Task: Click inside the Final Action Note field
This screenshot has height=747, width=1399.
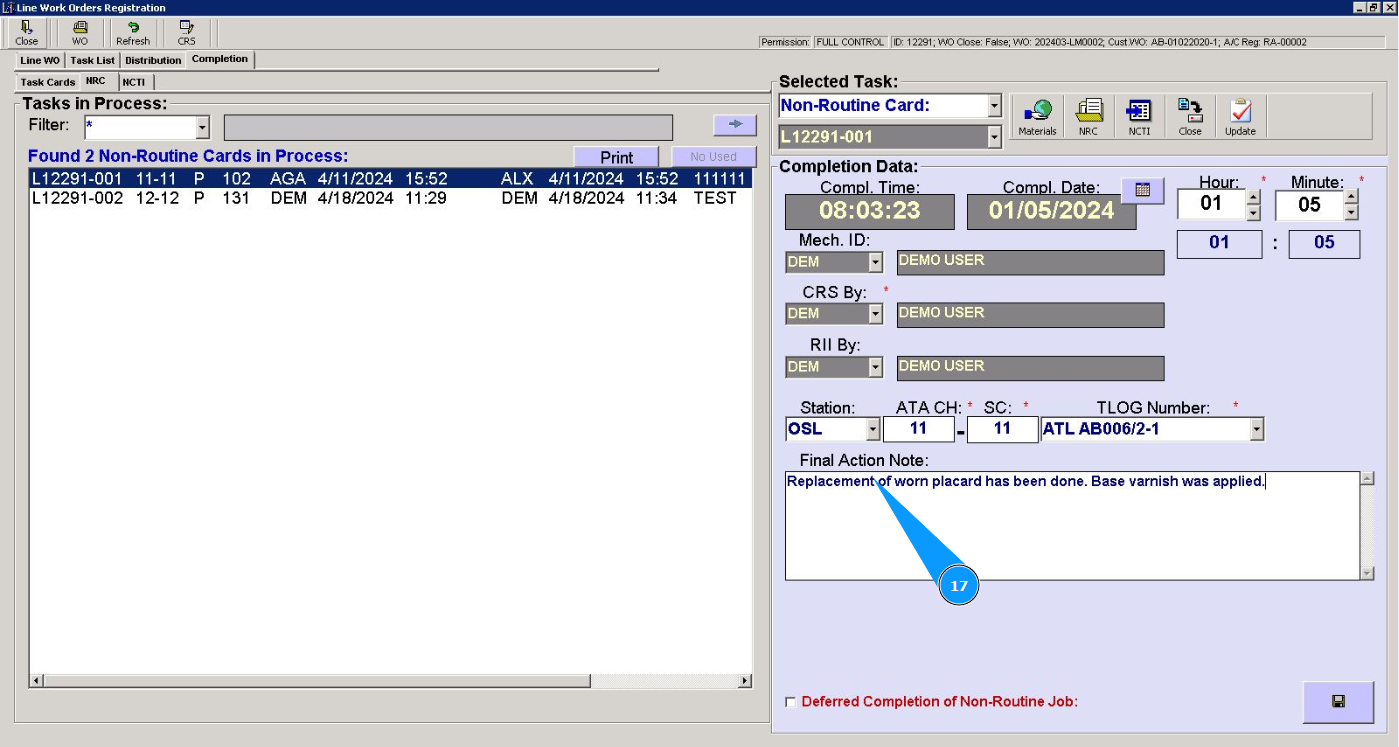Action: 1070,530
